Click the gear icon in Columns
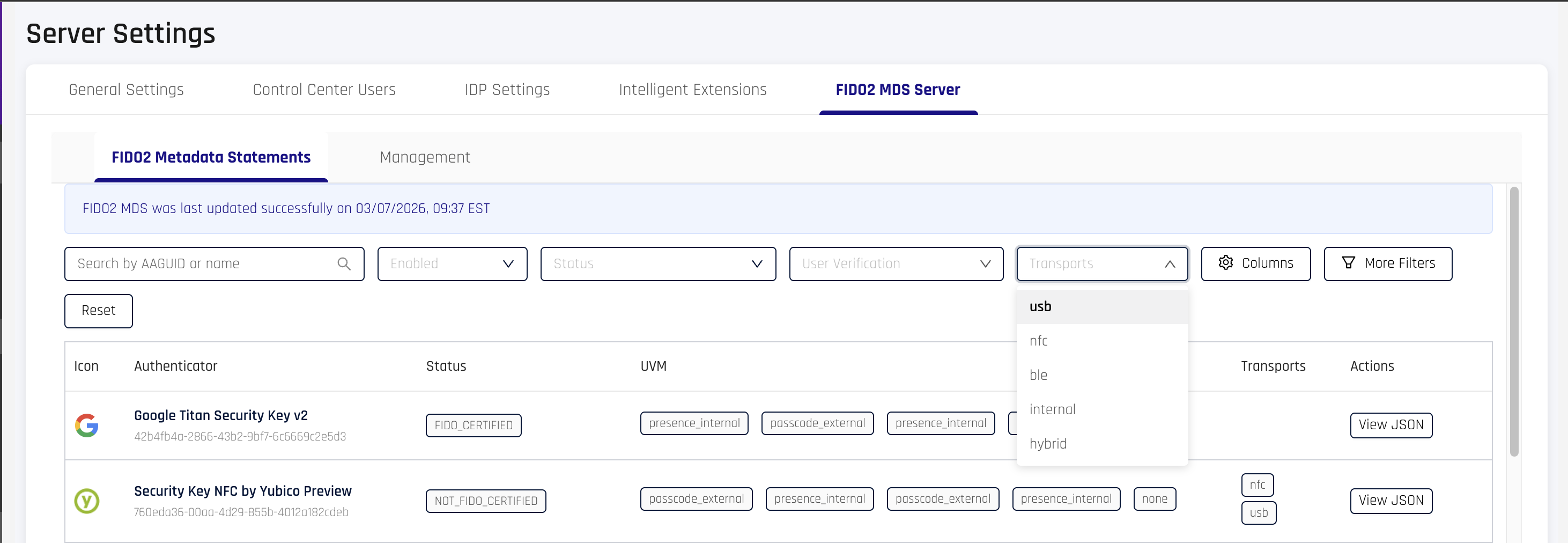1568x543 pixels. [x=1225, y=263]
